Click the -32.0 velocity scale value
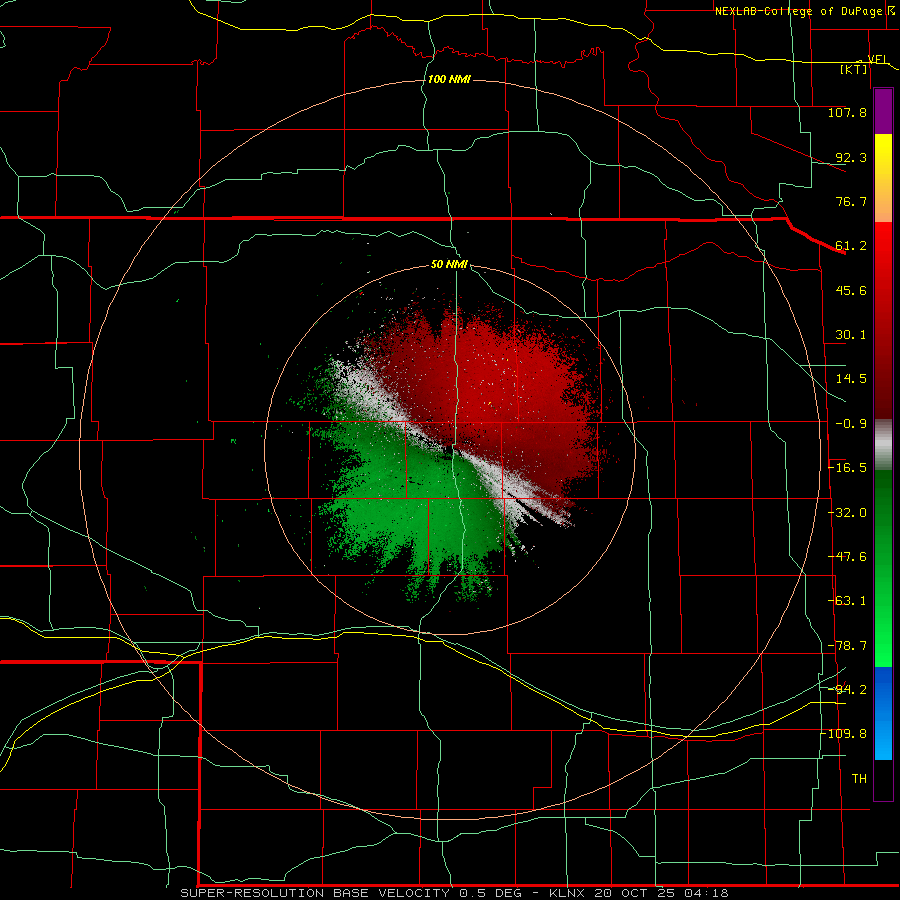This screenshot has height=900, width=900. [x=848, y=513]
